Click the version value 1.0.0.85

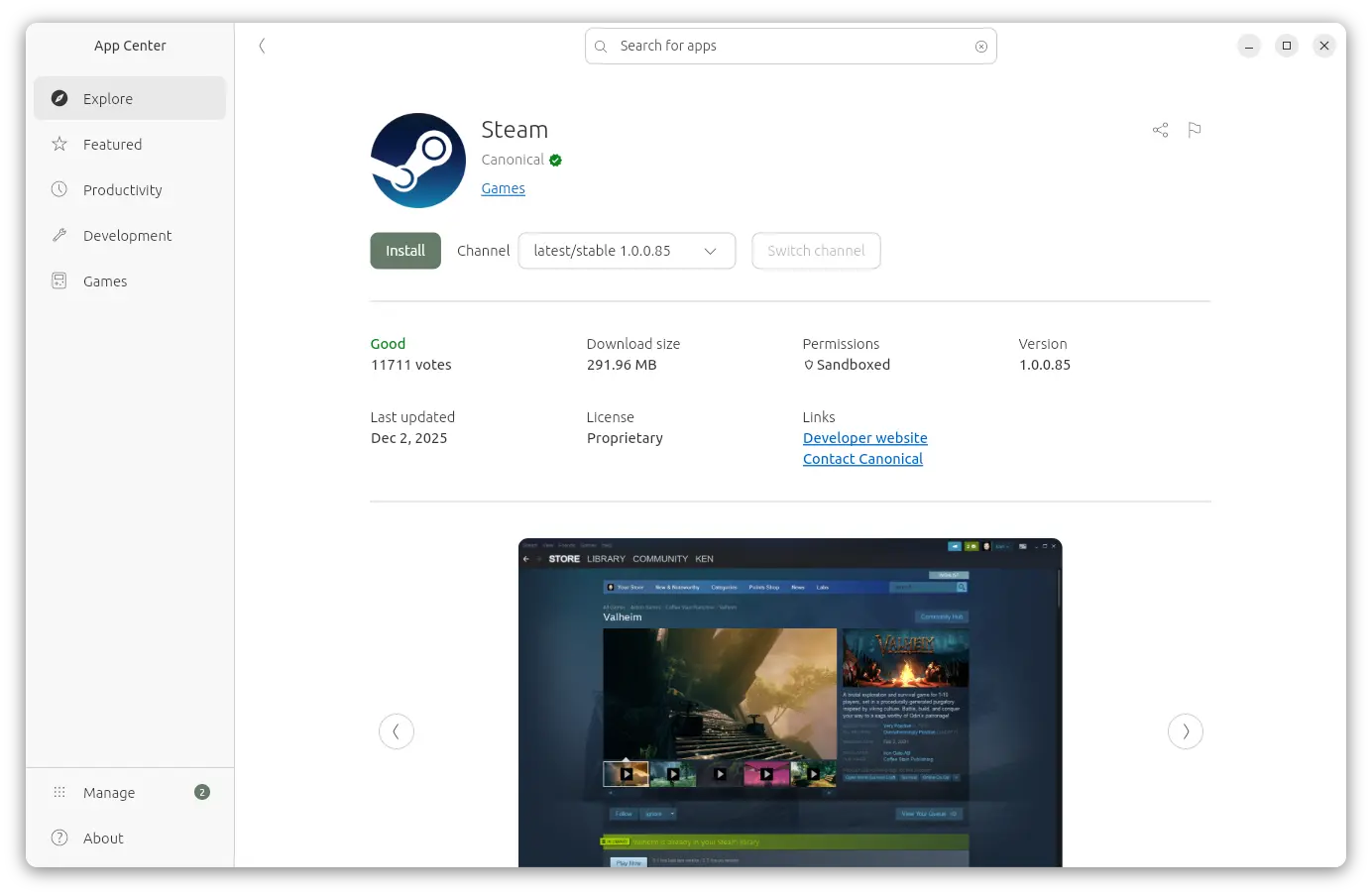click(1045, 365)
